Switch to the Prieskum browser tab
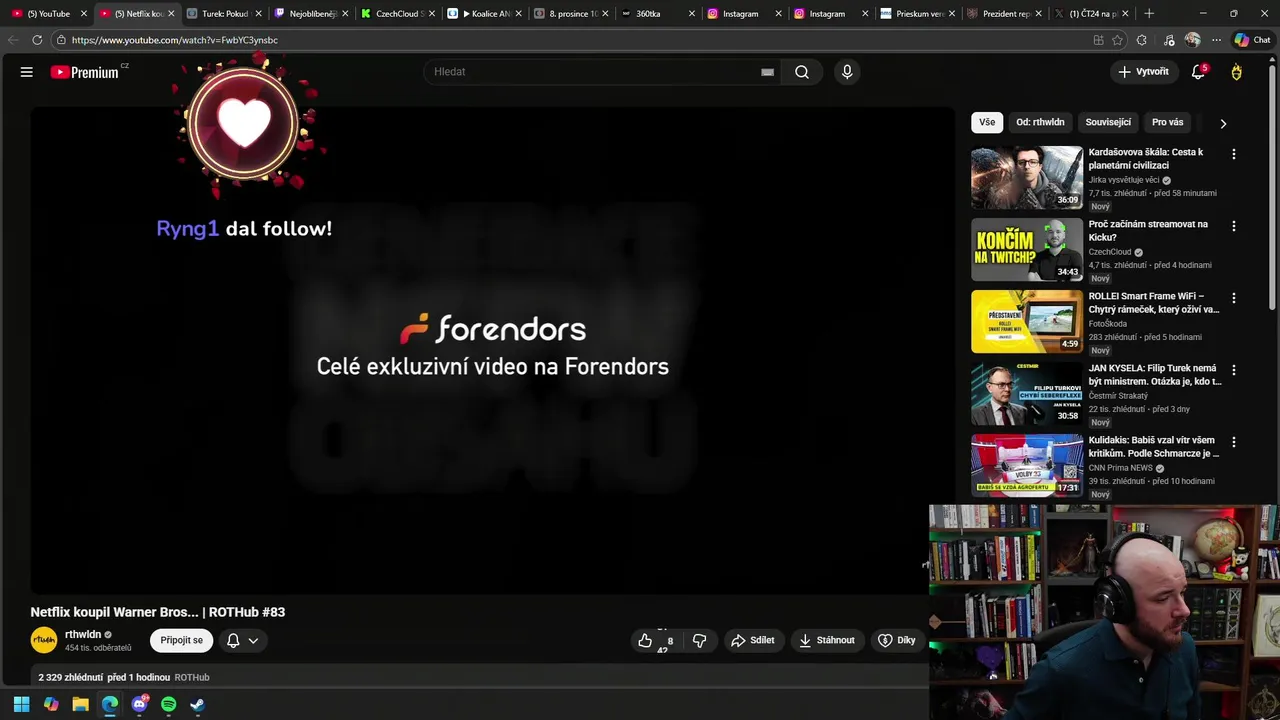Image resolution: width=1280 pixels, height=720 pixels. tap(916, 14)
